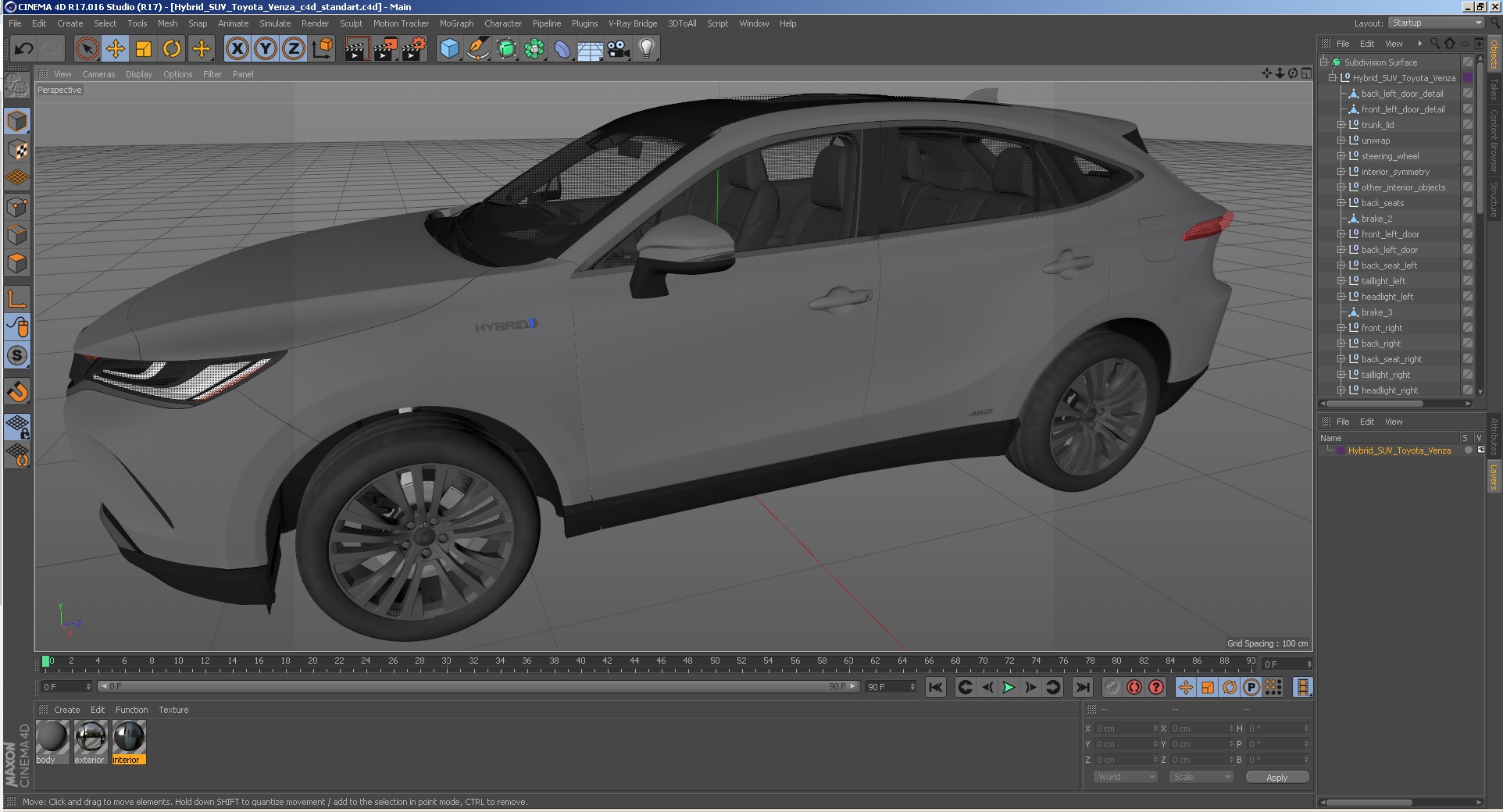The width and height of the screenshot is (1503, 812).
Task: Toggle visibility dots of unwrap object
Action: point(1467,141)
